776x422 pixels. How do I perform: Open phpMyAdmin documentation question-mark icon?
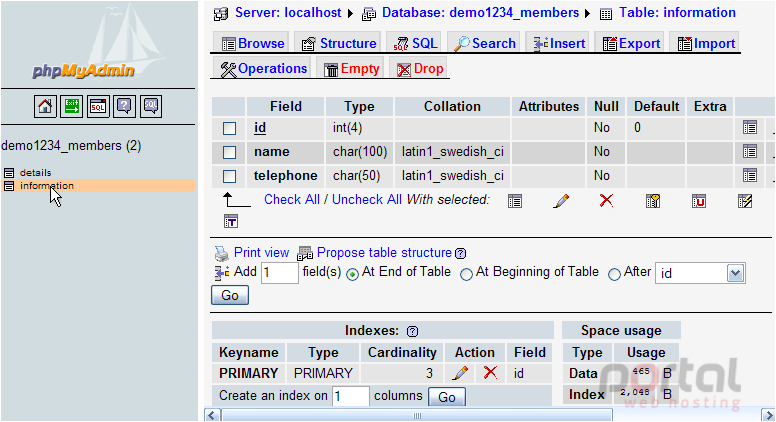(124, 106)
